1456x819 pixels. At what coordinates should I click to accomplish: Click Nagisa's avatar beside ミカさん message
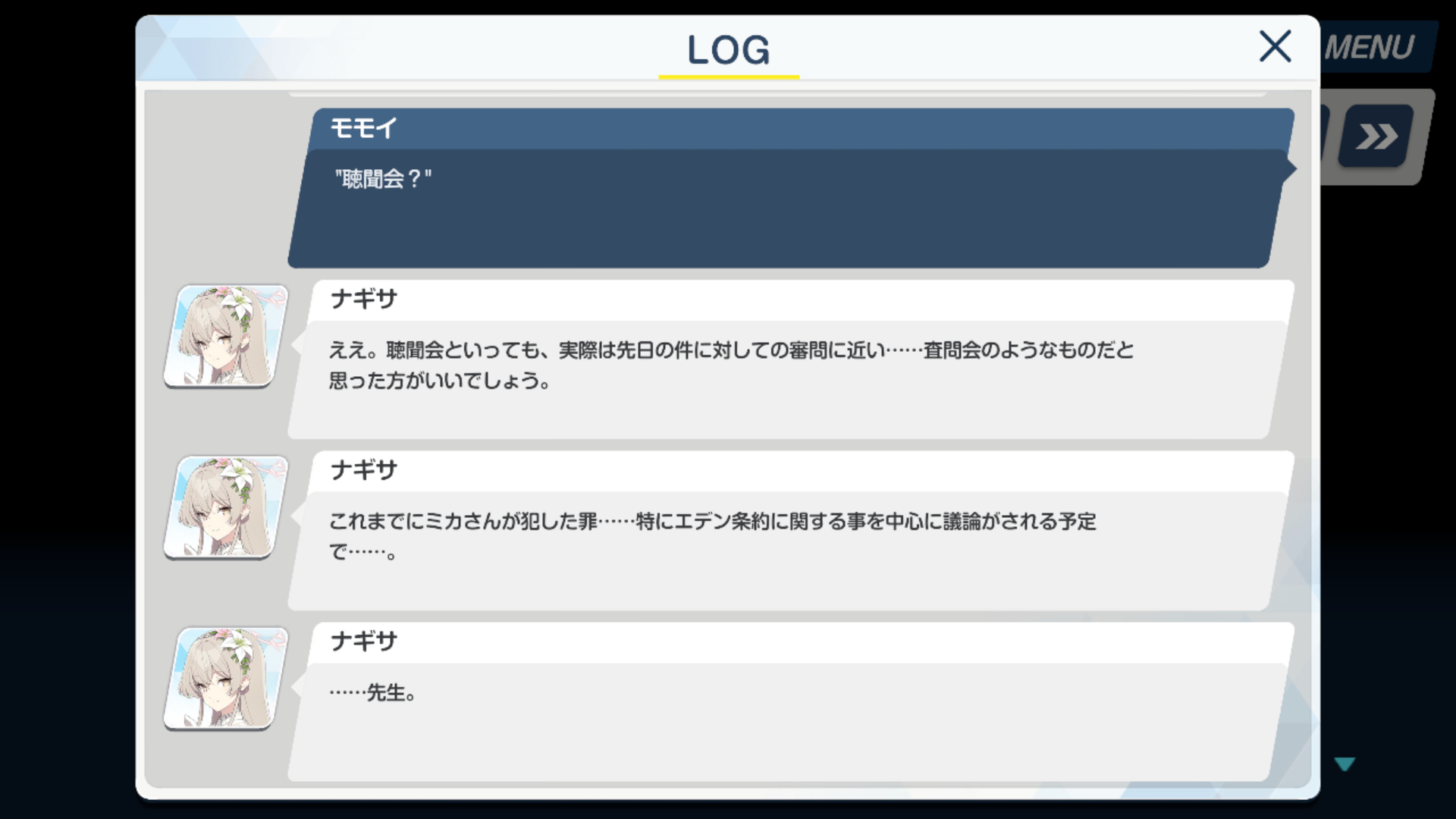[x=225, y=507]
